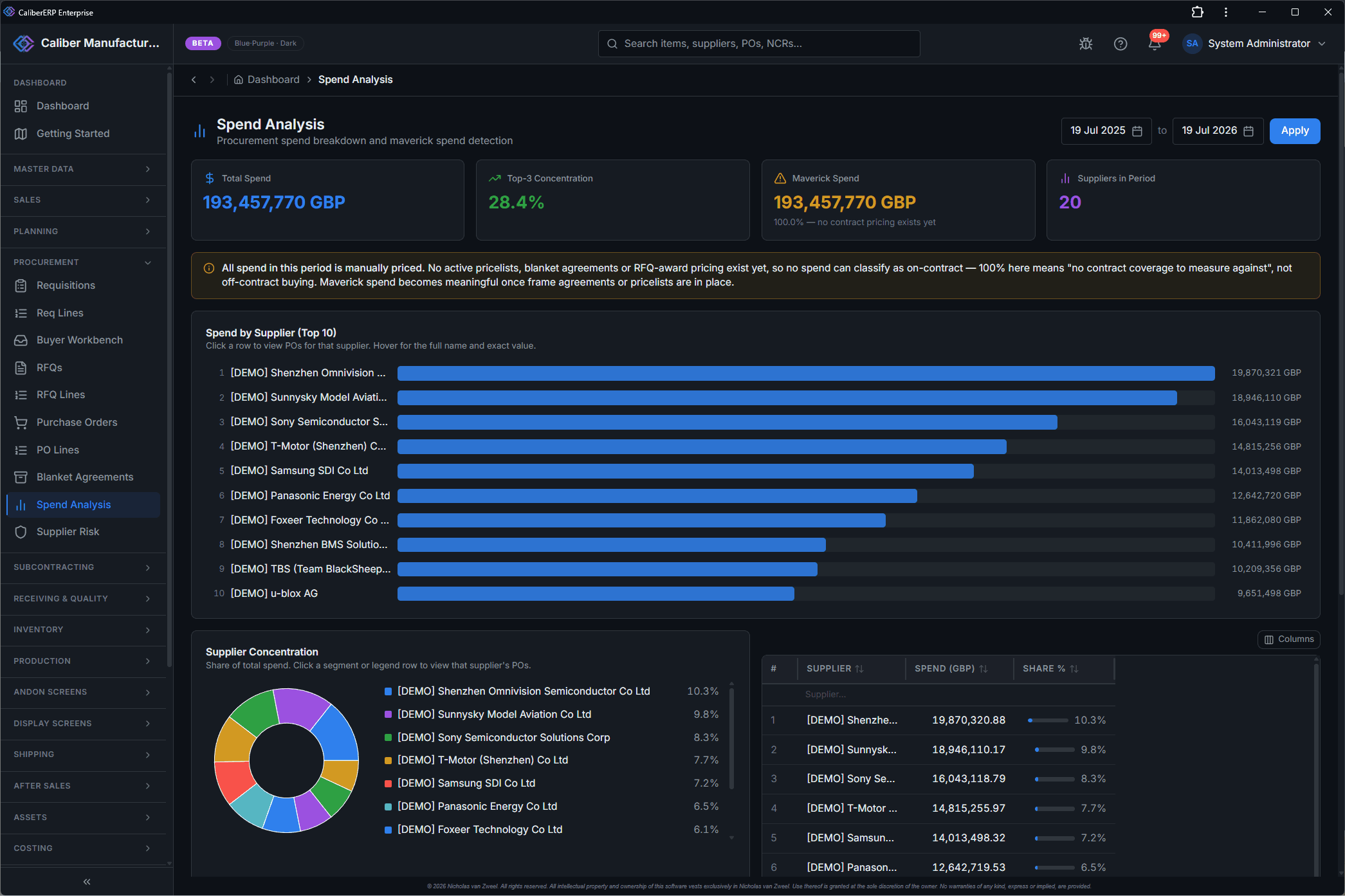Viewport: 1345px width, 896px height.
Task: Click the Purchase Orders cart icon
Action: click(x=21, y=423)
